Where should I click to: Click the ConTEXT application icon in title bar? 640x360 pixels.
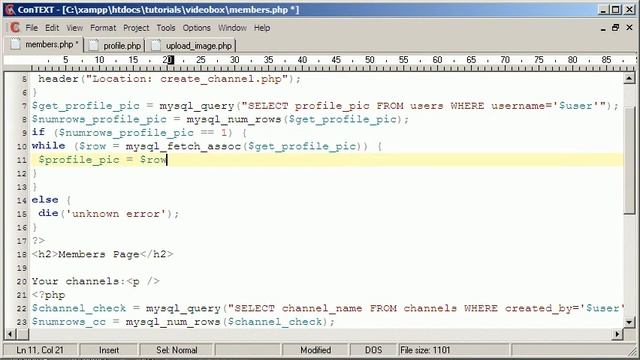(x=10, y=10)
